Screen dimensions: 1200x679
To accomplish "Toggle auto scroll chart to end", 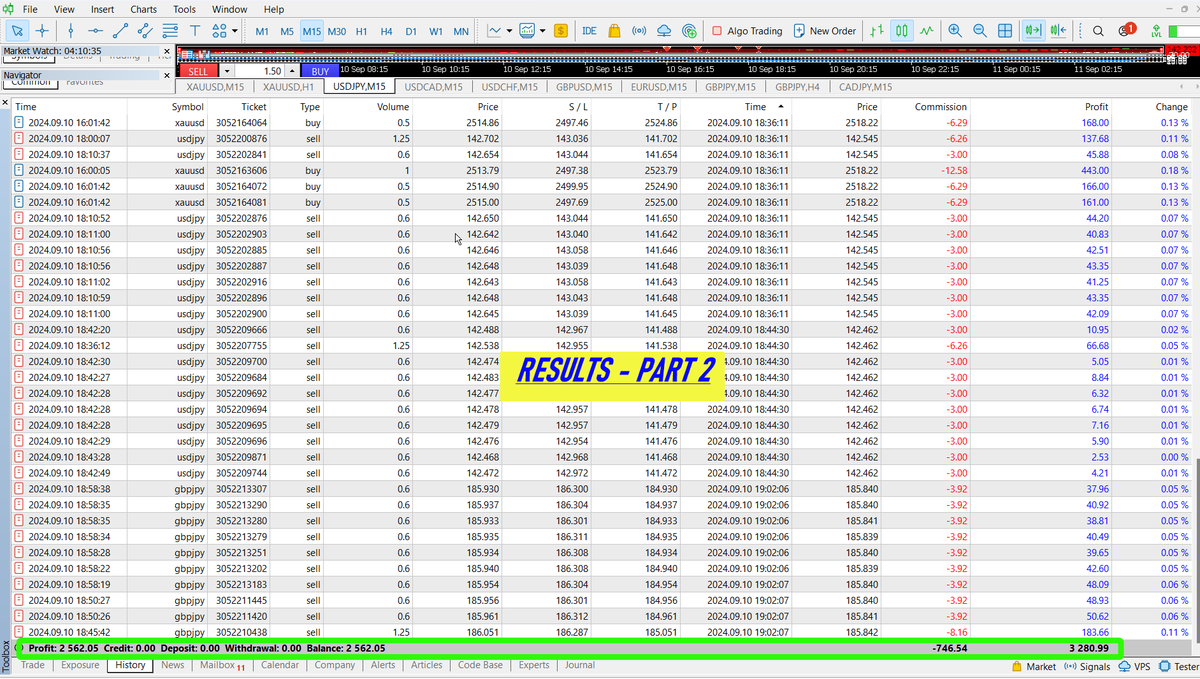I will (x=1034, y=31).
